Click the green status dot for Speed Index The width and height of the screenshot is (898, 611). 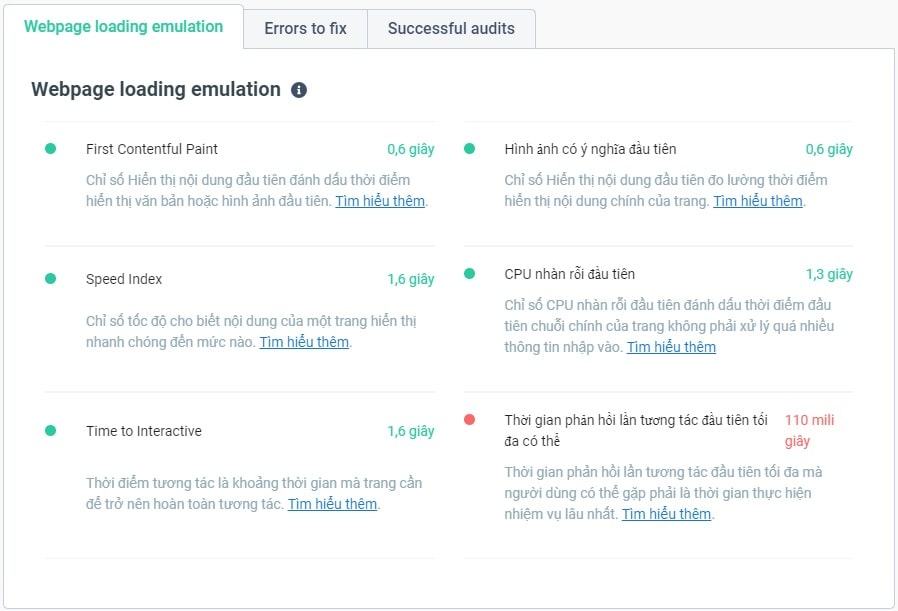point(50,279)
